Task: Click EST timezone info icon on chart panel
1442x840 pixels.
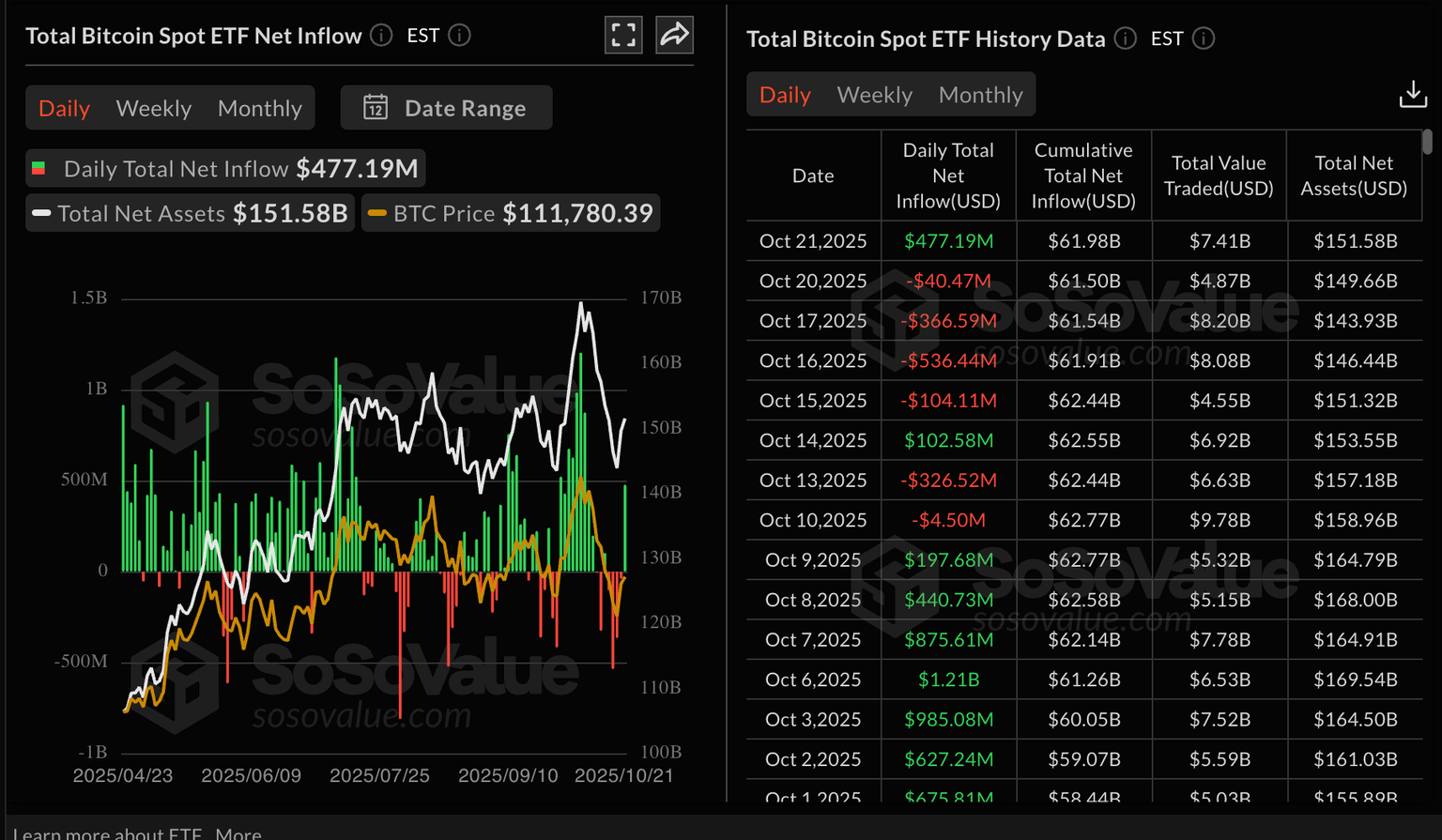Action: click(x=459, y=36)
